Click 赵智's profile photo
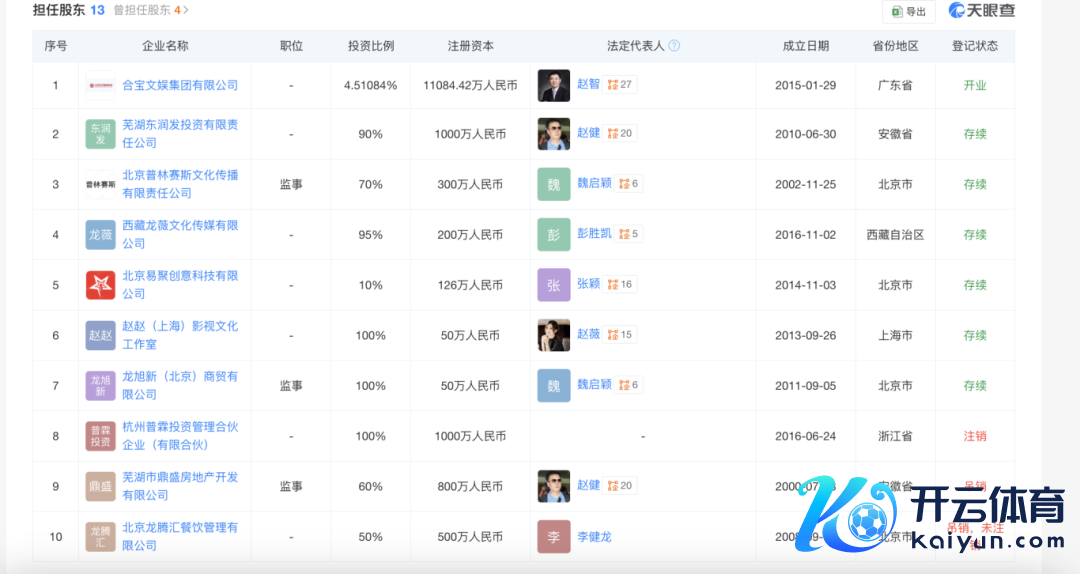1080x574 pixels. pyautogui.click(x=553, y=85)
